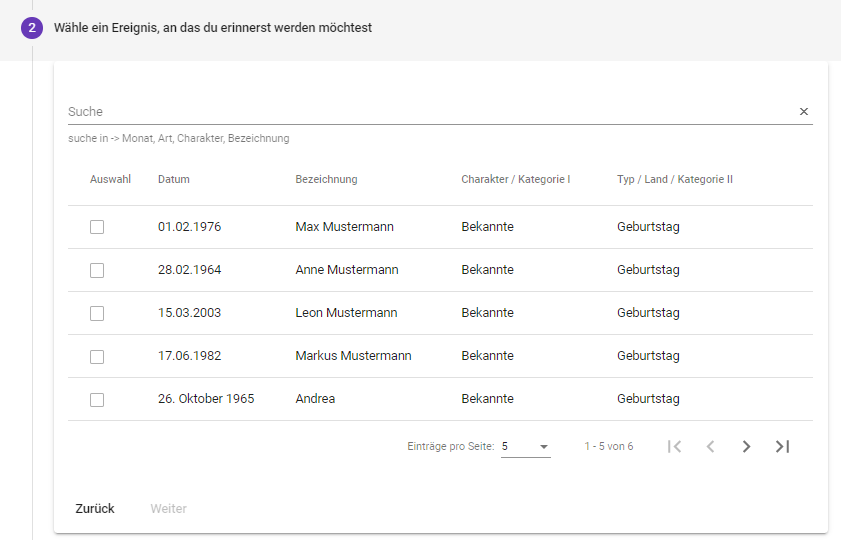This screenshot has height=540, width=841.
Task: Go to the first page of entries
Action: 675,446
